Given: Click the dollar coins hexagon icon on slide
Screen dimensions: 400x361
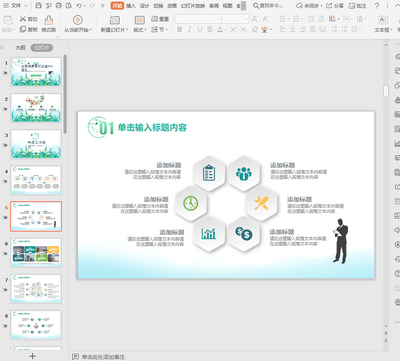Looking at the screenshot, I should click(x=244, y=233).
